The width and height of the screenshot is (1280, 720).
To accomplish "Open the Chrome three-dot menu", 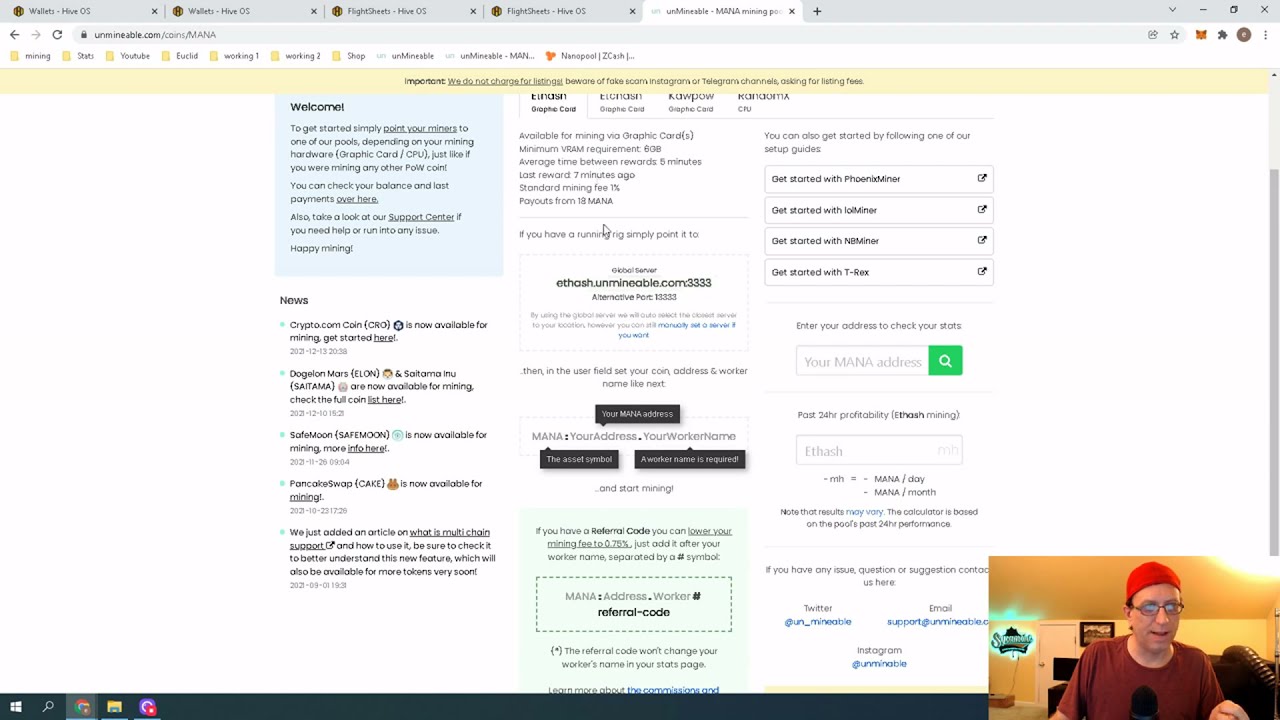I will [x=1265, y=35].
